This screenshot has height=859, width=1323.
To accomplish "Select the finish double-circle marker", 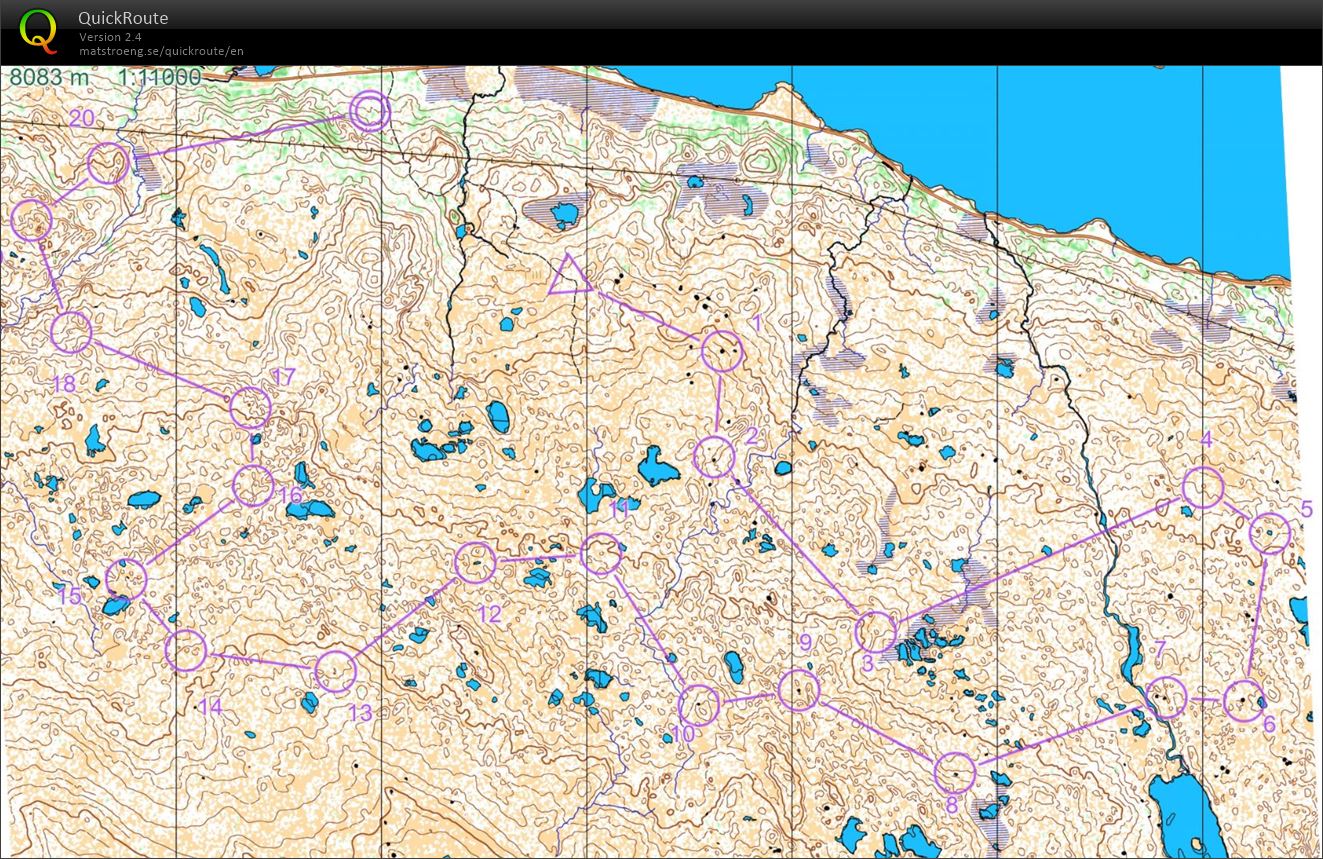I will tap(370, 111).
